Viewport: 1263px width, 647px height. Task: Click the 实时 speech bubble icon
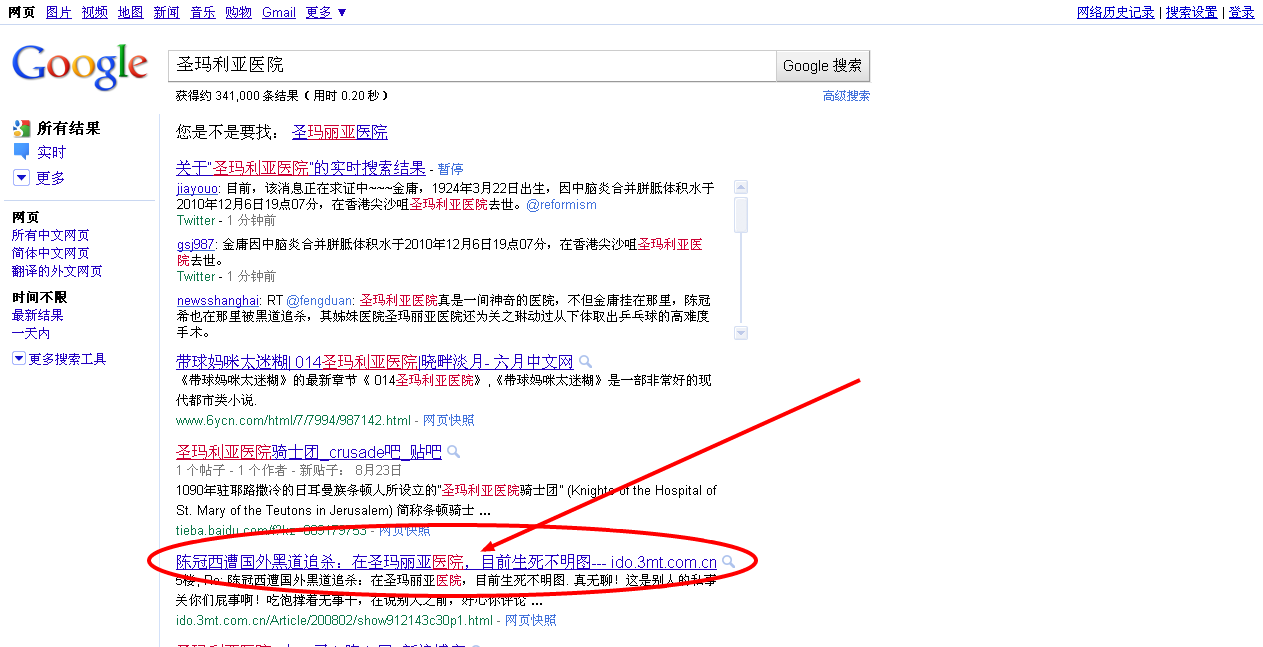click(x=21, y=152)
